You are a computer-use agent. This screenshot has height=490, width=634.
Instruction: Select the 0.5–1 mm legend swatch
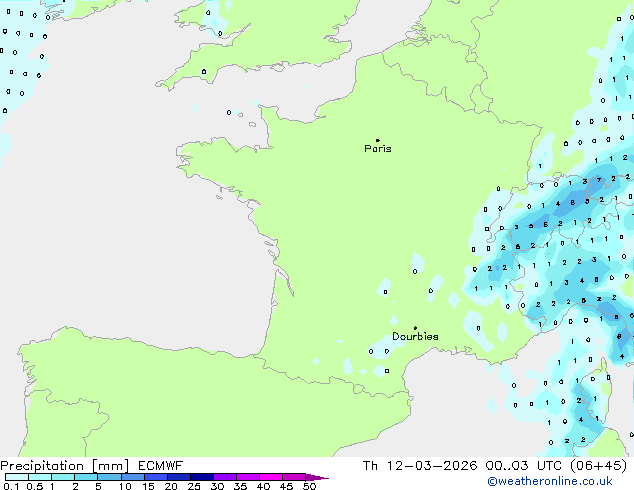40,477
